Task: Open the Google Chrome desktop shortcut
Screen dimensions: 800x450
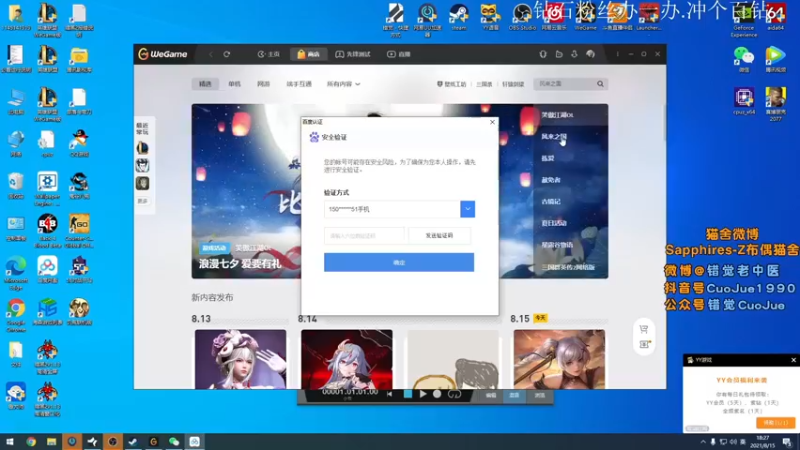Action: (x=16, y=315)
